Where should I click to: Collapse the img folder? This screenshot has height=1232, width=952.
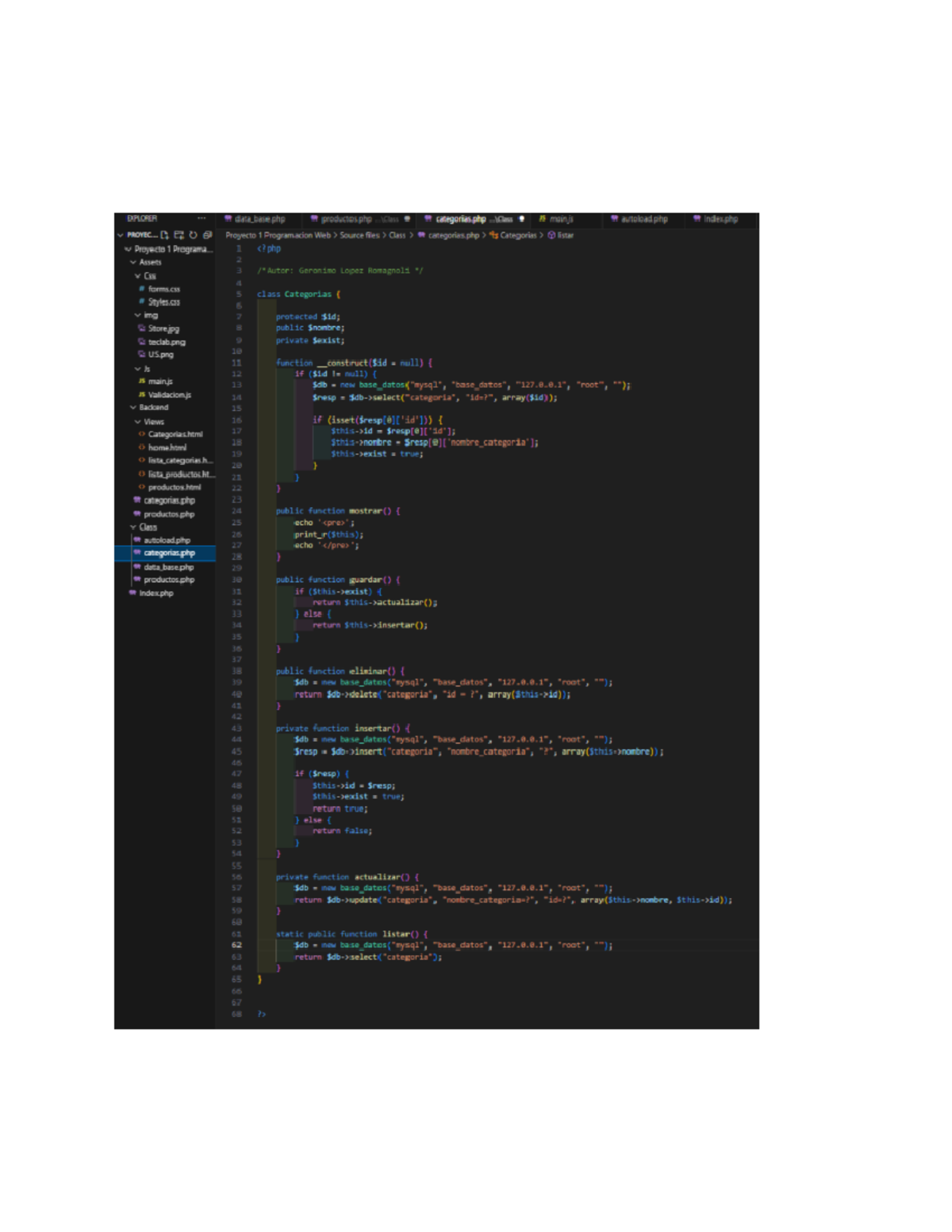(x=138, y=316)
